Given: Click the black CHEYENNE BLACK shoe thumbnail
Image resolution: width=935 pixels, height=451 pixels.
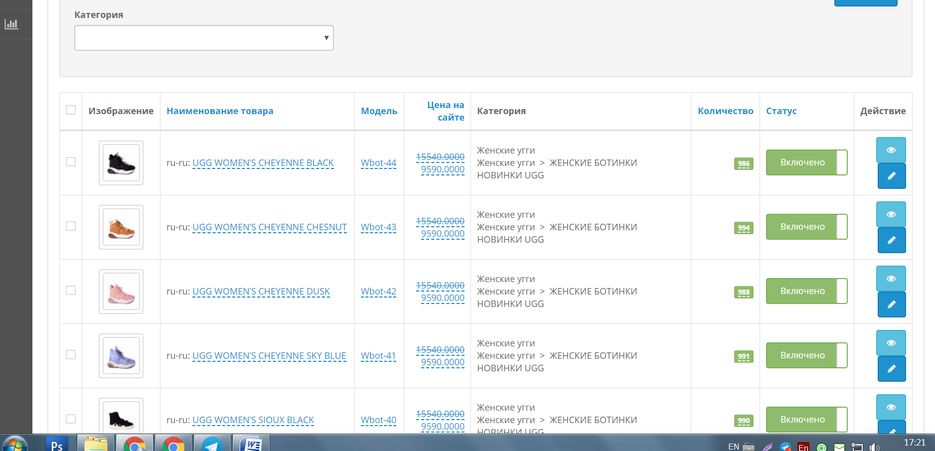Looking at the screenshot, I should point(121,163).
